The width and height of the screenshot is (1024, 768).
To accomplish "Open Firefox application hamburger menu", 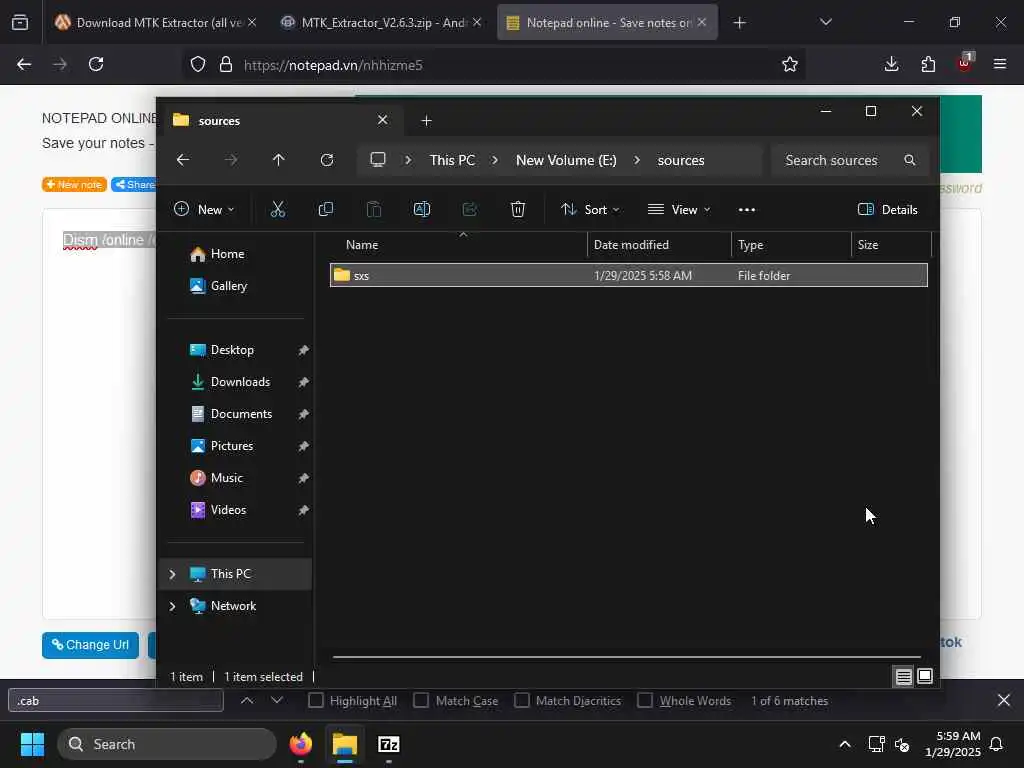I will 999,64.
